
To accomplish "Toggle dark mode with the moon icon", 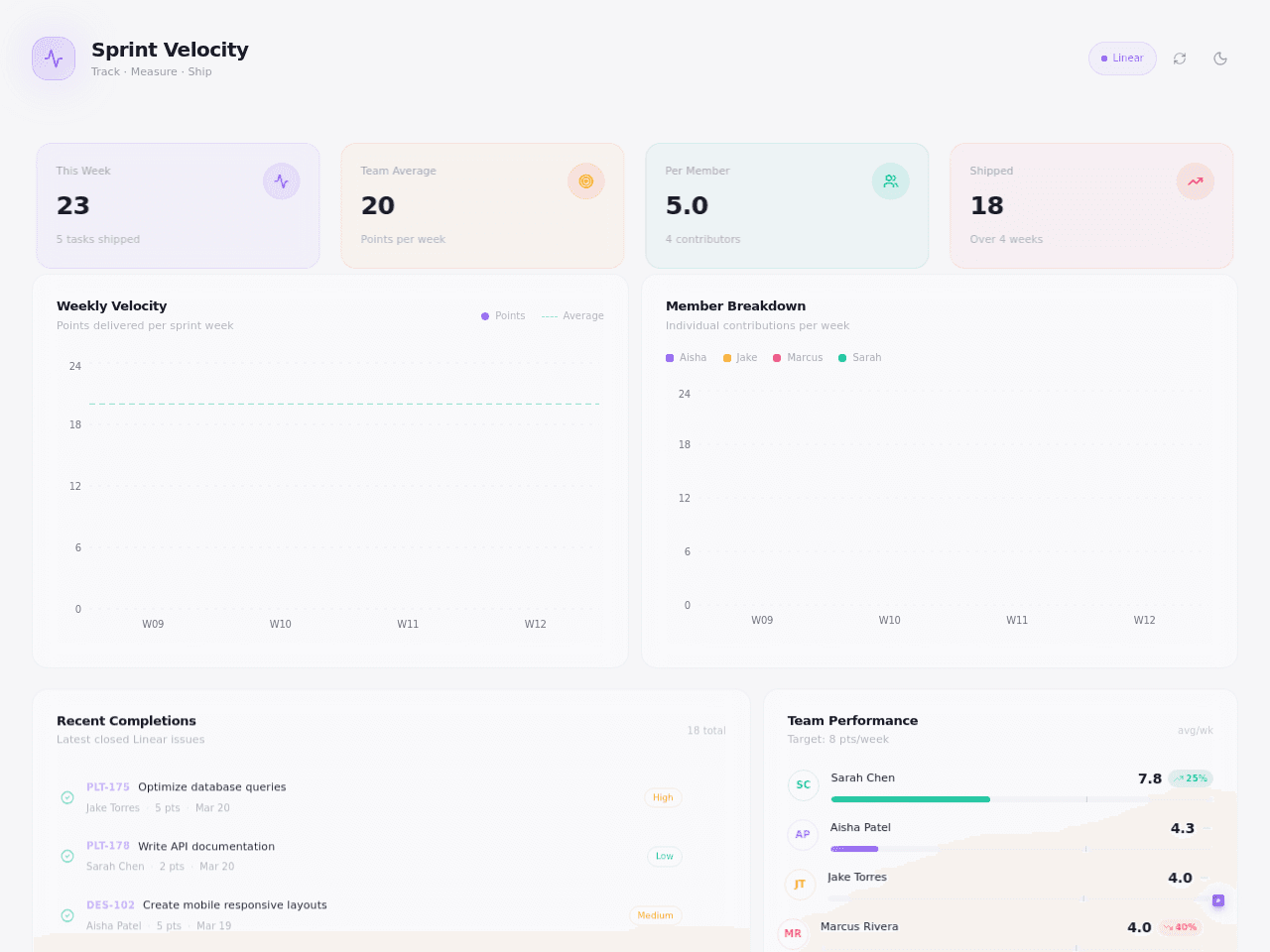I will tap(1220, 59).
